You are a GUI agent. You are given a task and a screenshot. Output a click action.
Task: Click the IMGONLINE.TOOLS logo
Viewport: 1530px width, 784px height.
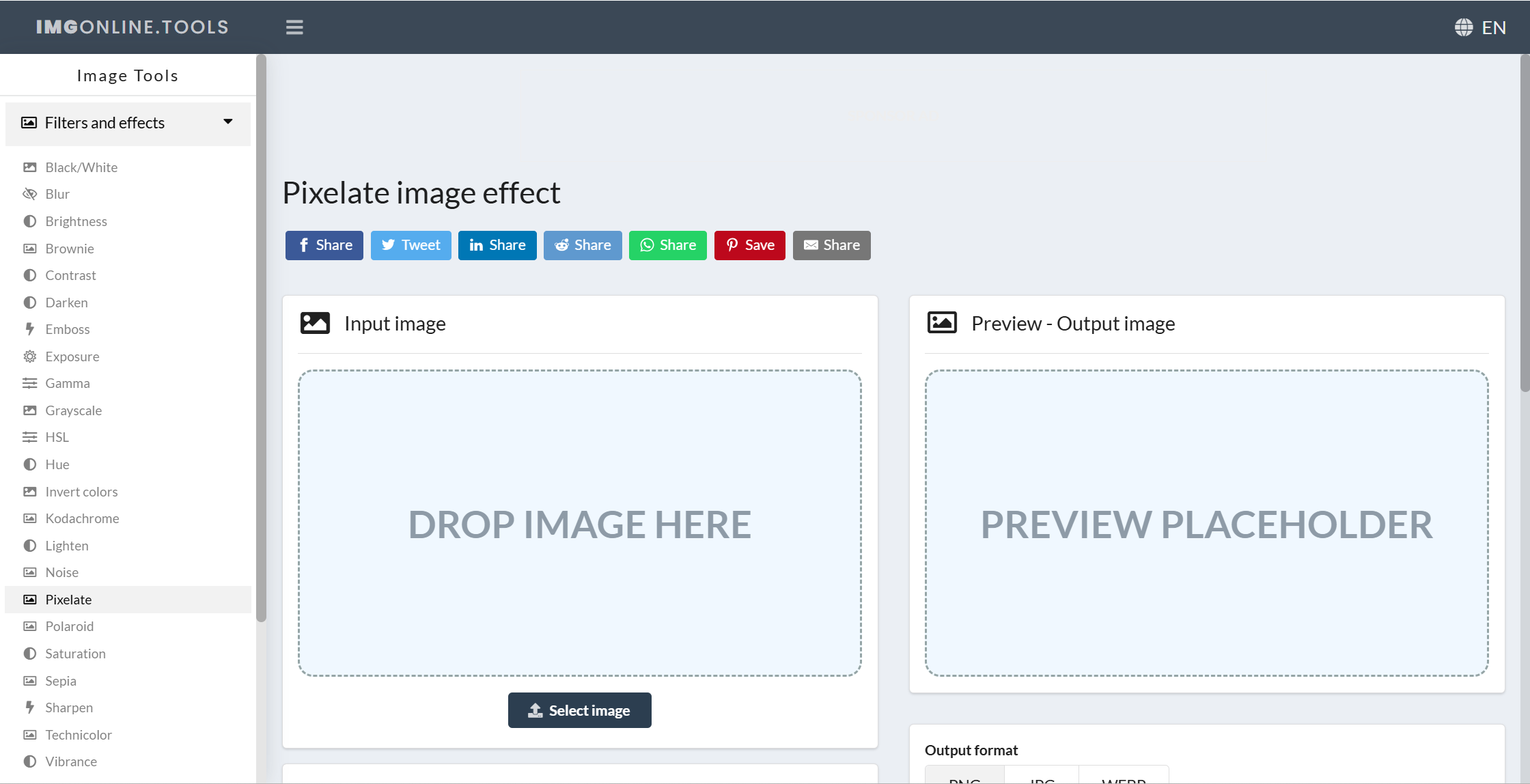pos(132,27)
